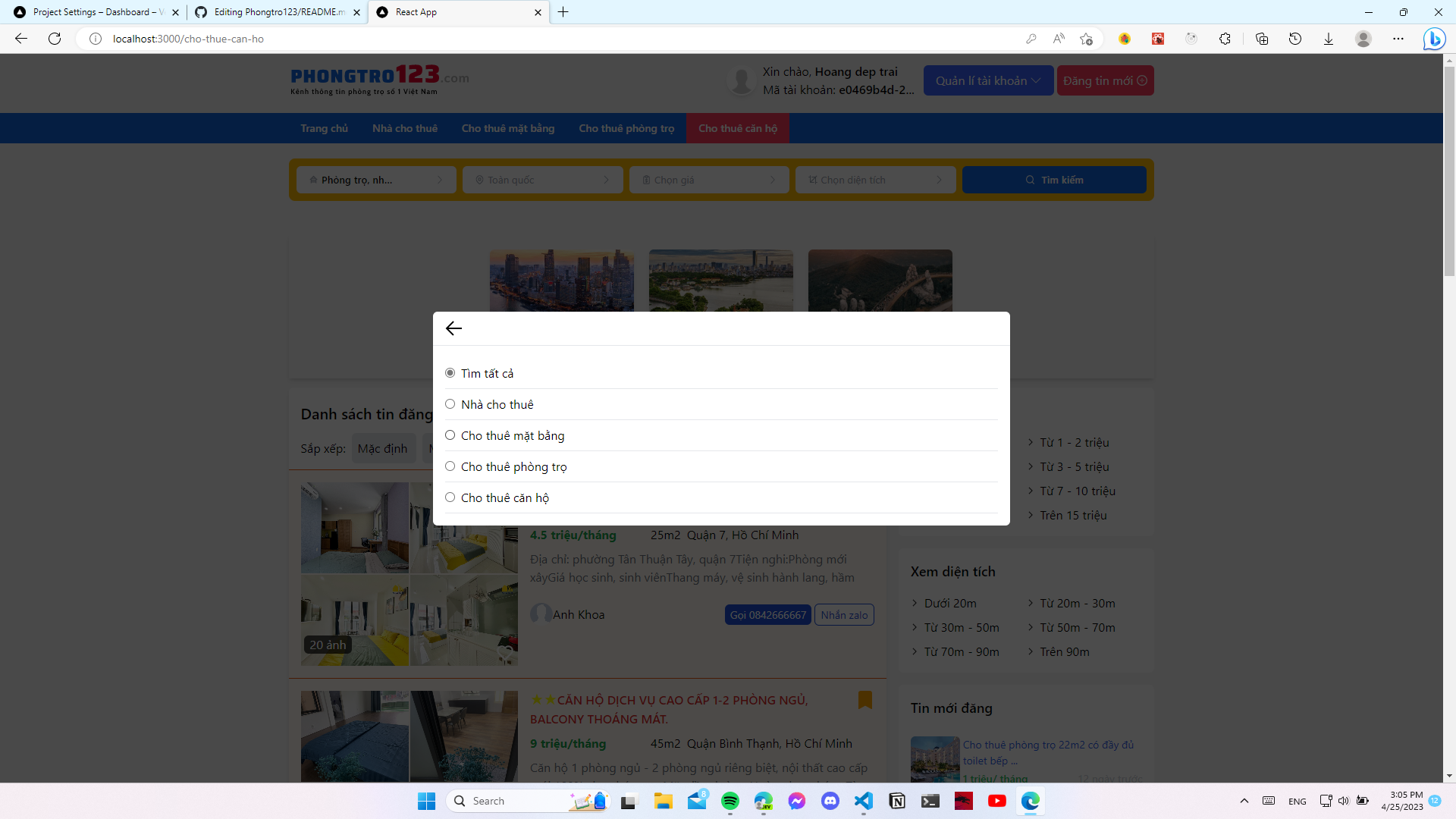The height and width of the screenshot is (819, 1456).
Task: Open File Explorer from taskbar
Action: [x=664, y=801]
